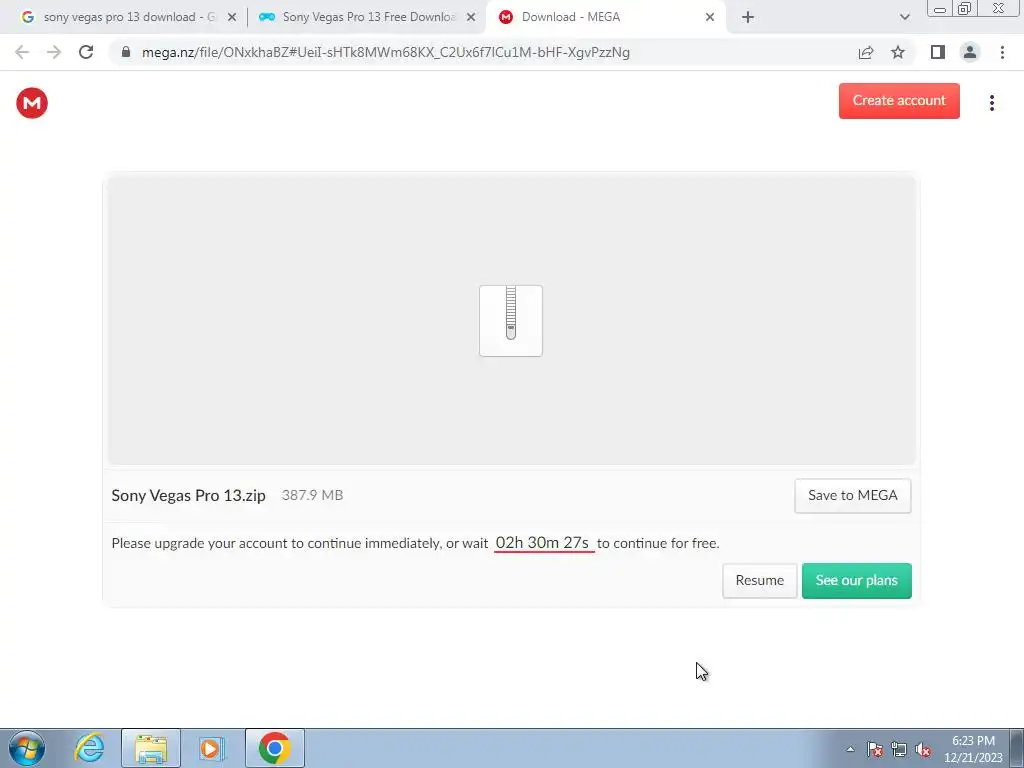The width and height of the screenshot is (1024, 768).
Task: Show hidden system tray icons
Action: click(850, 749)
